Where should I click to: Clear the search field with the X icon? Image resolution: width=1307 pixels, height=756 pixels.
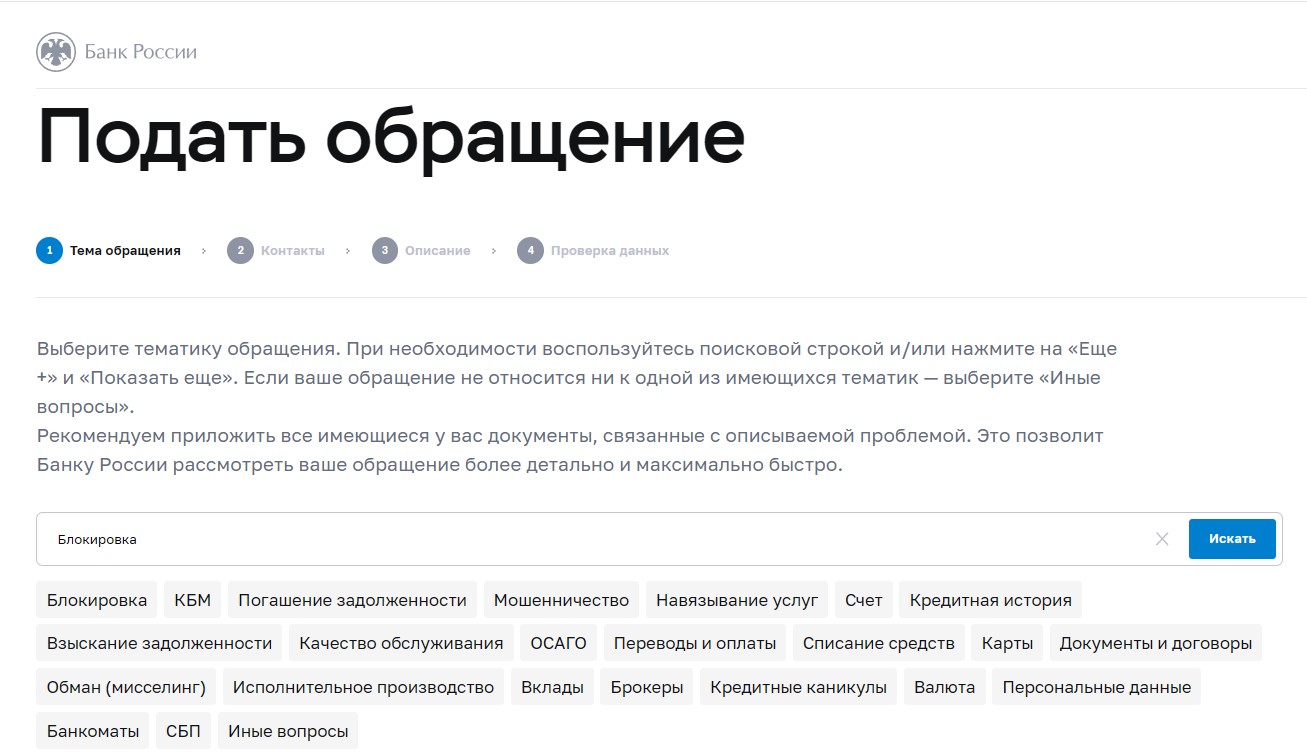click(1162, 538)
